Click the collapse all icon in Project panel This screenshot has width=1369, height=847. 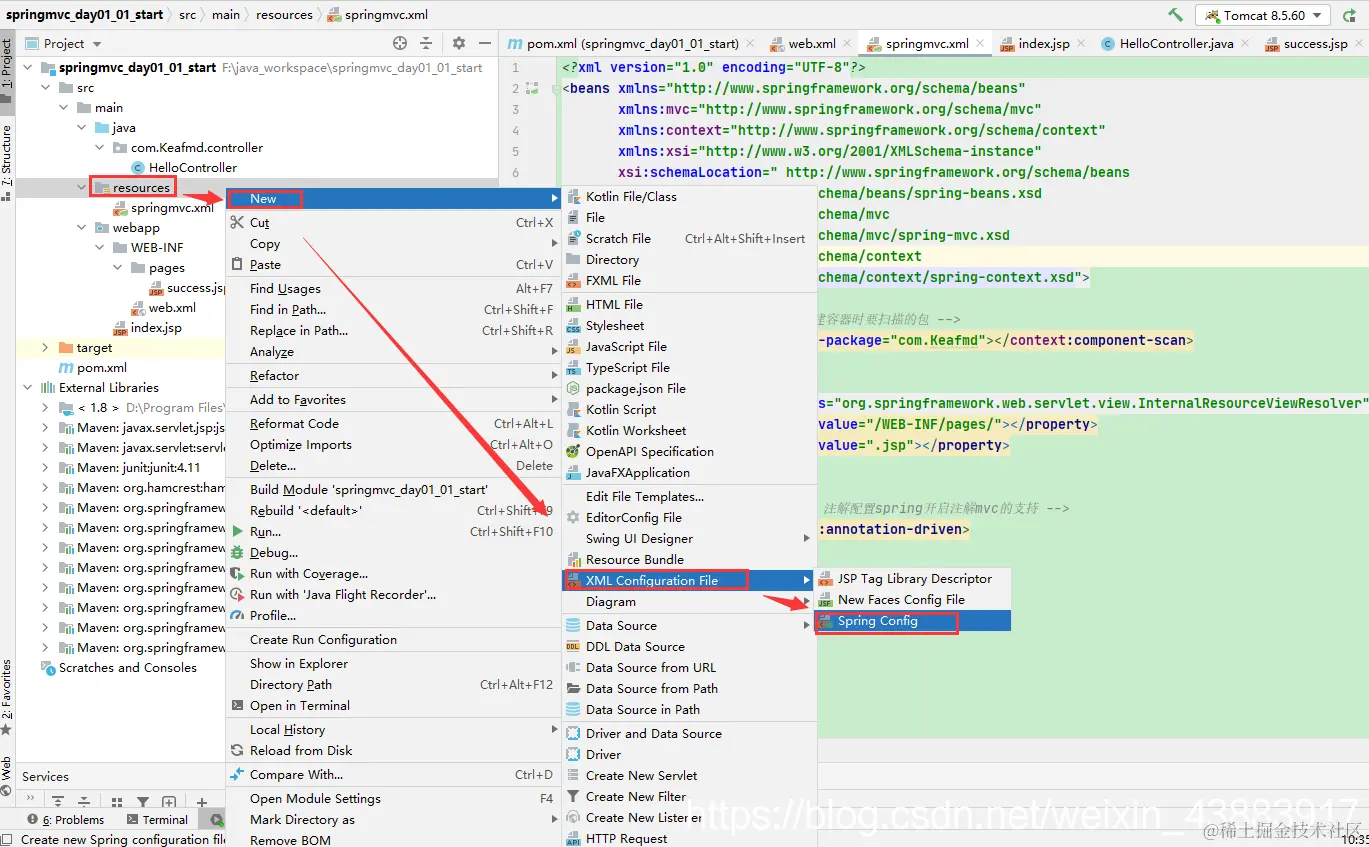pos(426,43)
